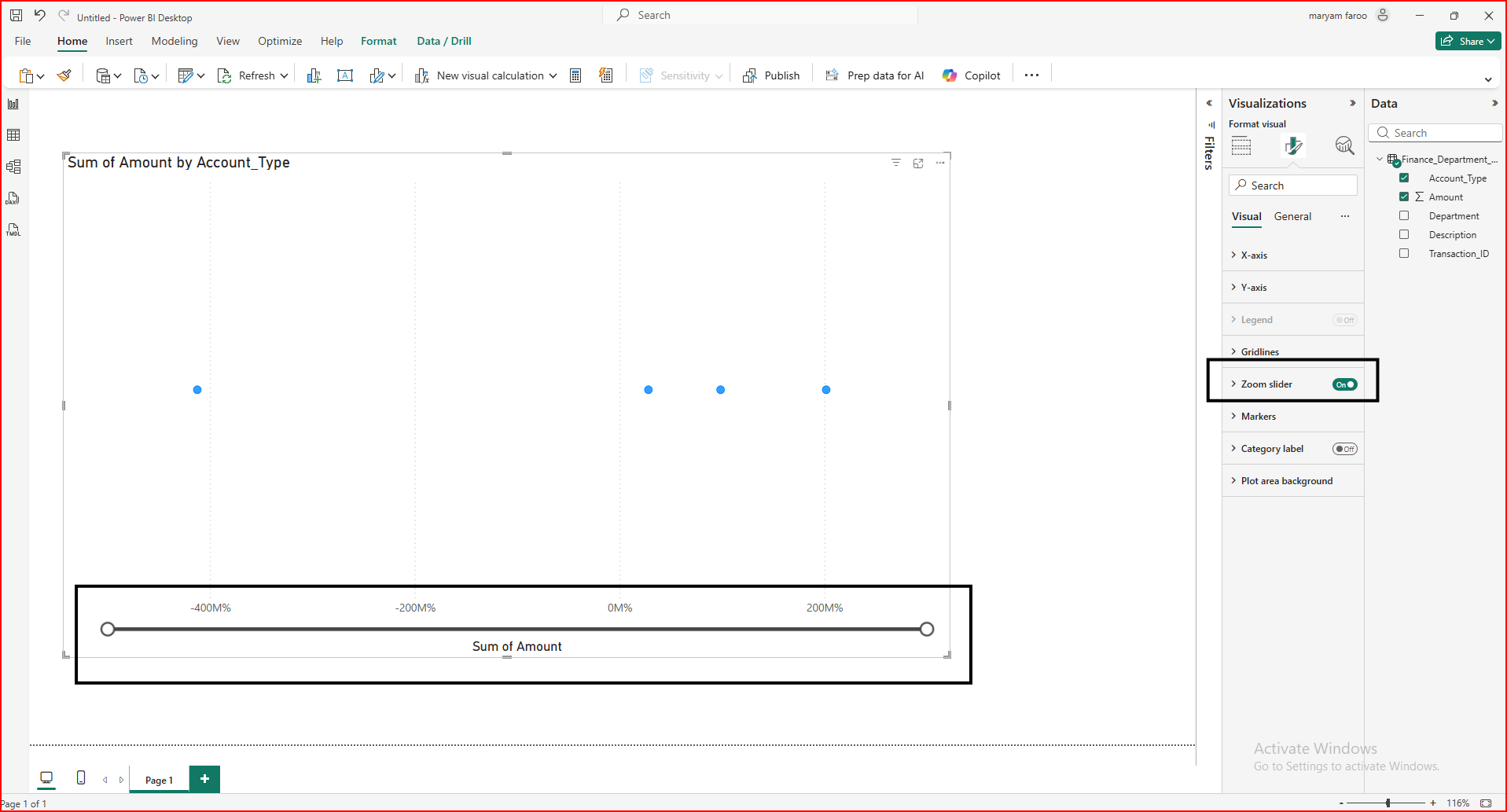This screenshot has height=812, width=1507.
Task: Switch to General format tab
Action: click(1292, 216)
